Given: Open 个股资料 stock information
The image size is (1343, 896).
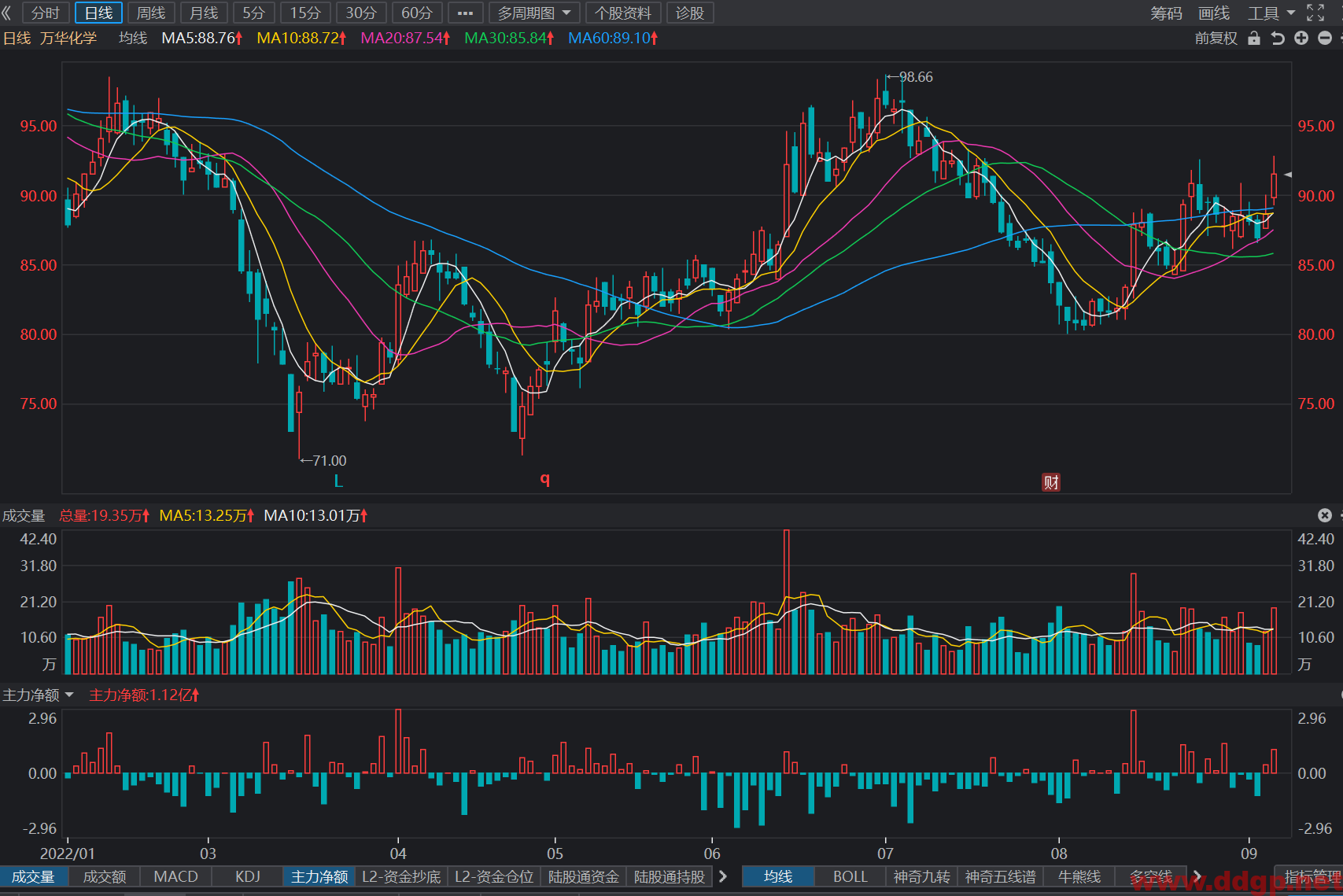Looking at the screenshot, I should pyautogui.click(x=622, y=13).
